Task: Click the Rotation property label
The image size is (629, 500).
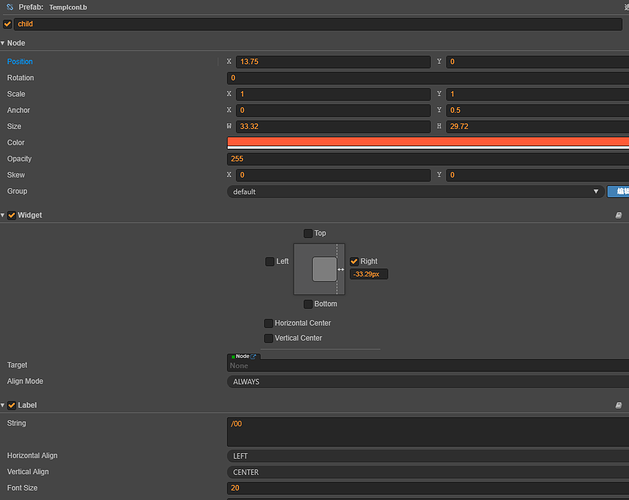Action: pos(20,78)
